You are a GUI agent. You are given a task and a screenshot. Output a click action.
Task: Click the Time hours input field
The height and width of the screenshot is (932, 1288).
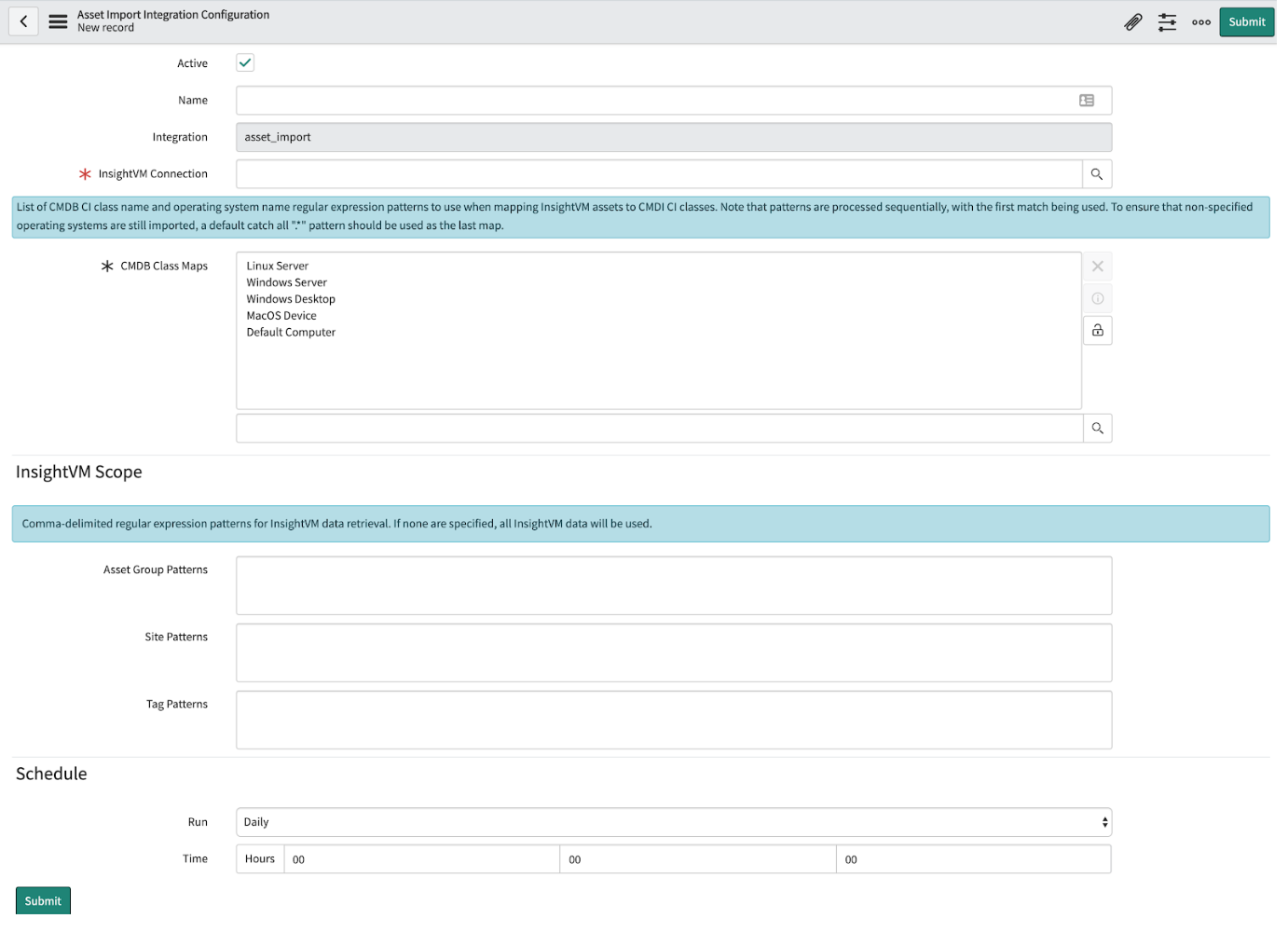421,859
